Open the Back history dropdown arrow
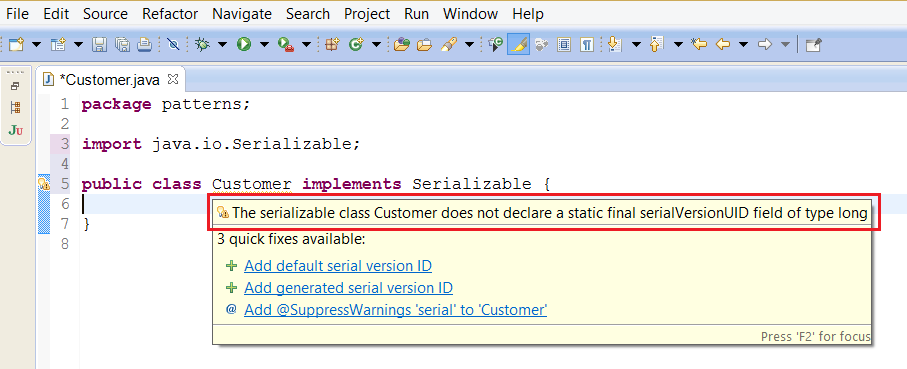 pos(744,45)
